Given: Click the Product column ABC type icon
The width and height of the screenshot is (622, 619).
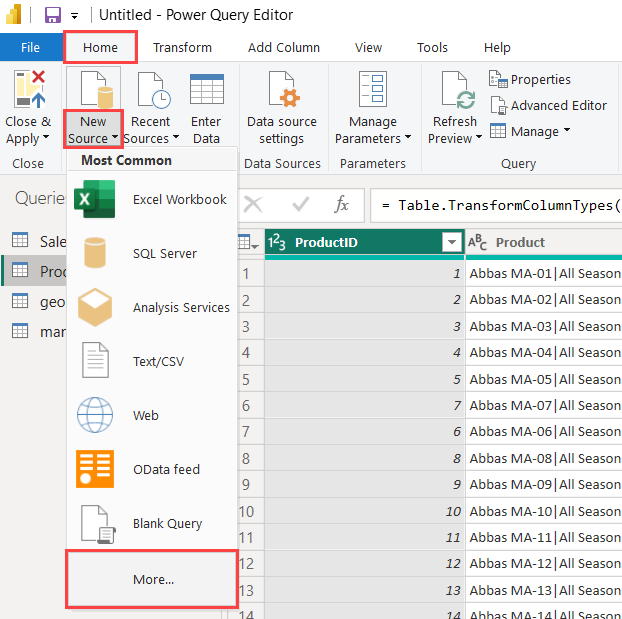Looking at the screenshot, I should click(x=477, y=242).
